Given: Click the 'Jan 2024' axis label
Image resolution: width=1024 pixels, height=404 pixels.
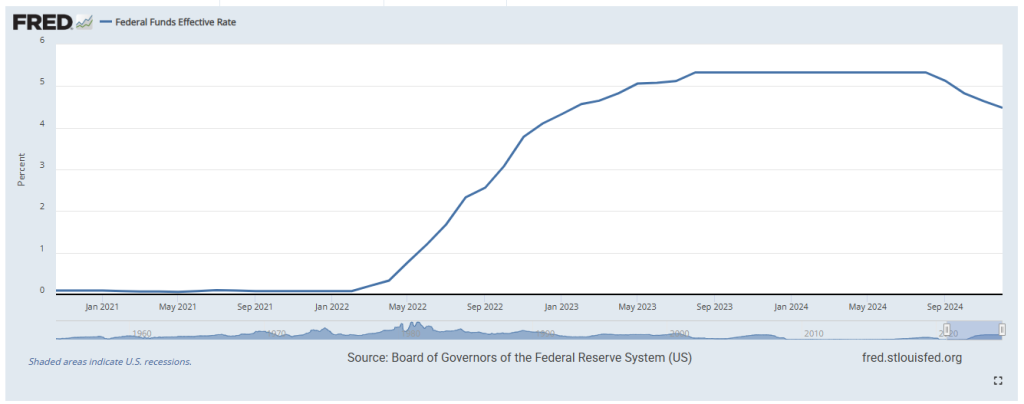Looking at the screenshot, I should (x=791, y=306).
